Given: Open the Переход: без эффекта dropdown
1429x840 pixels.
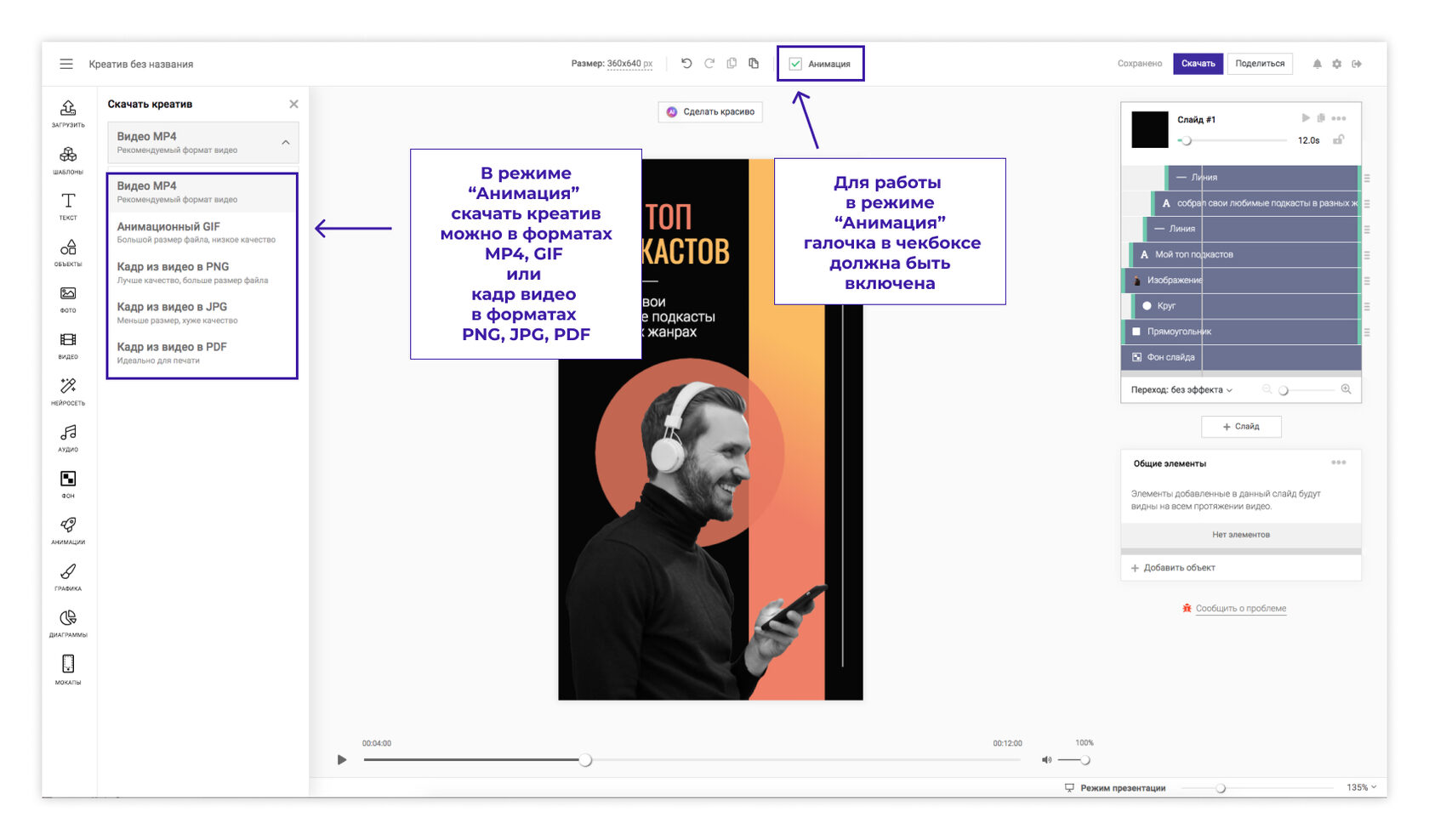Looking at the screenshot, I should pos(1181,389).
